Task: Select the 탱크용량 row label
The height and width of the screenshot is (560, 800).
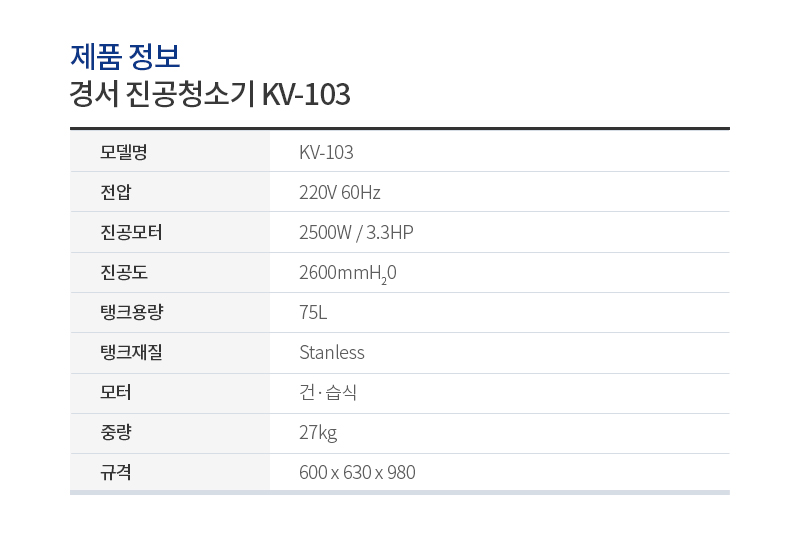Action: coord(132,312)
